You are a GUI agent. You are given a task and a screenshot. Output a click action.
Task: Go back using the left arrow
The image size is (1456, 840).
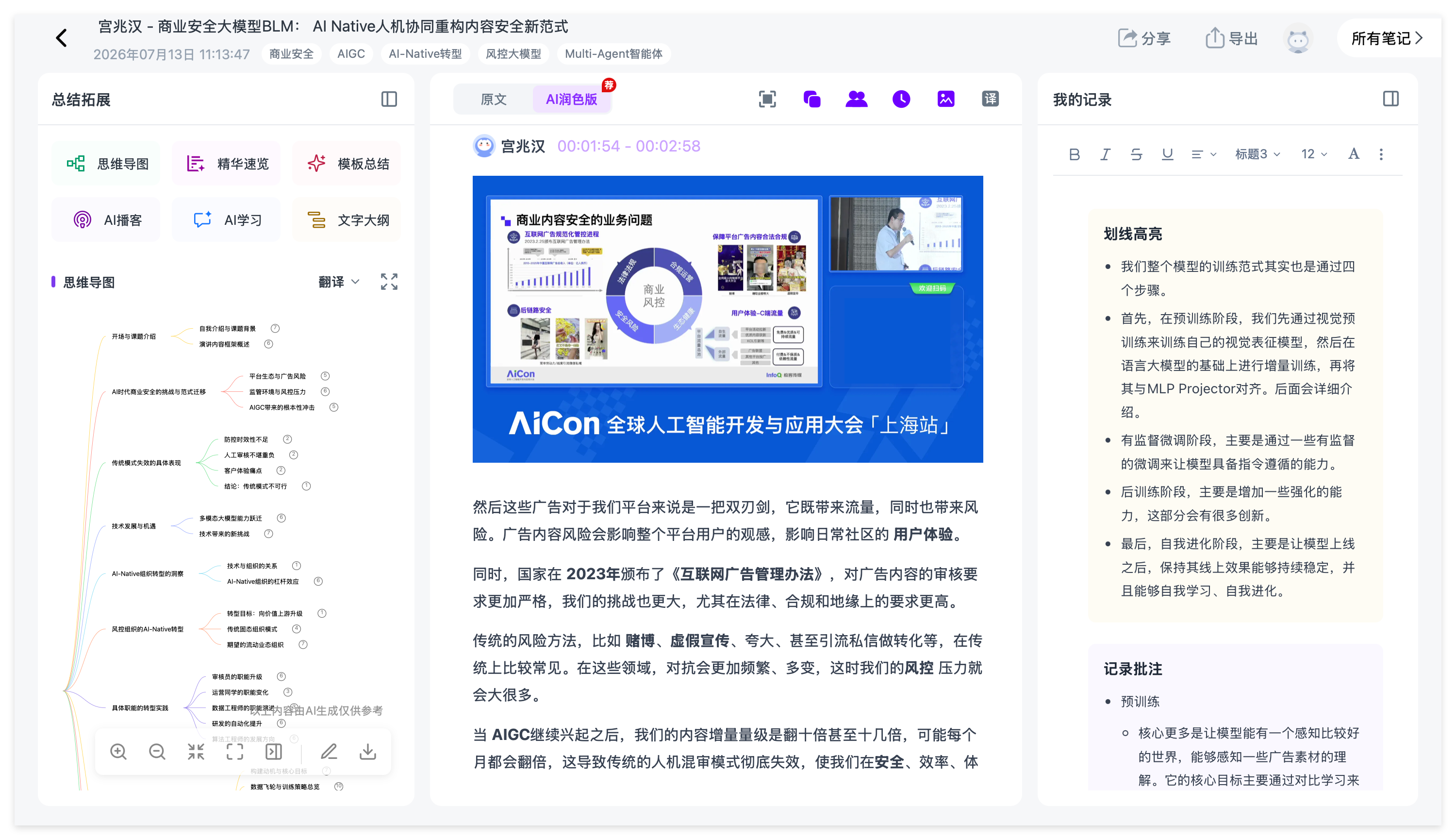click(x=62, y=38)
